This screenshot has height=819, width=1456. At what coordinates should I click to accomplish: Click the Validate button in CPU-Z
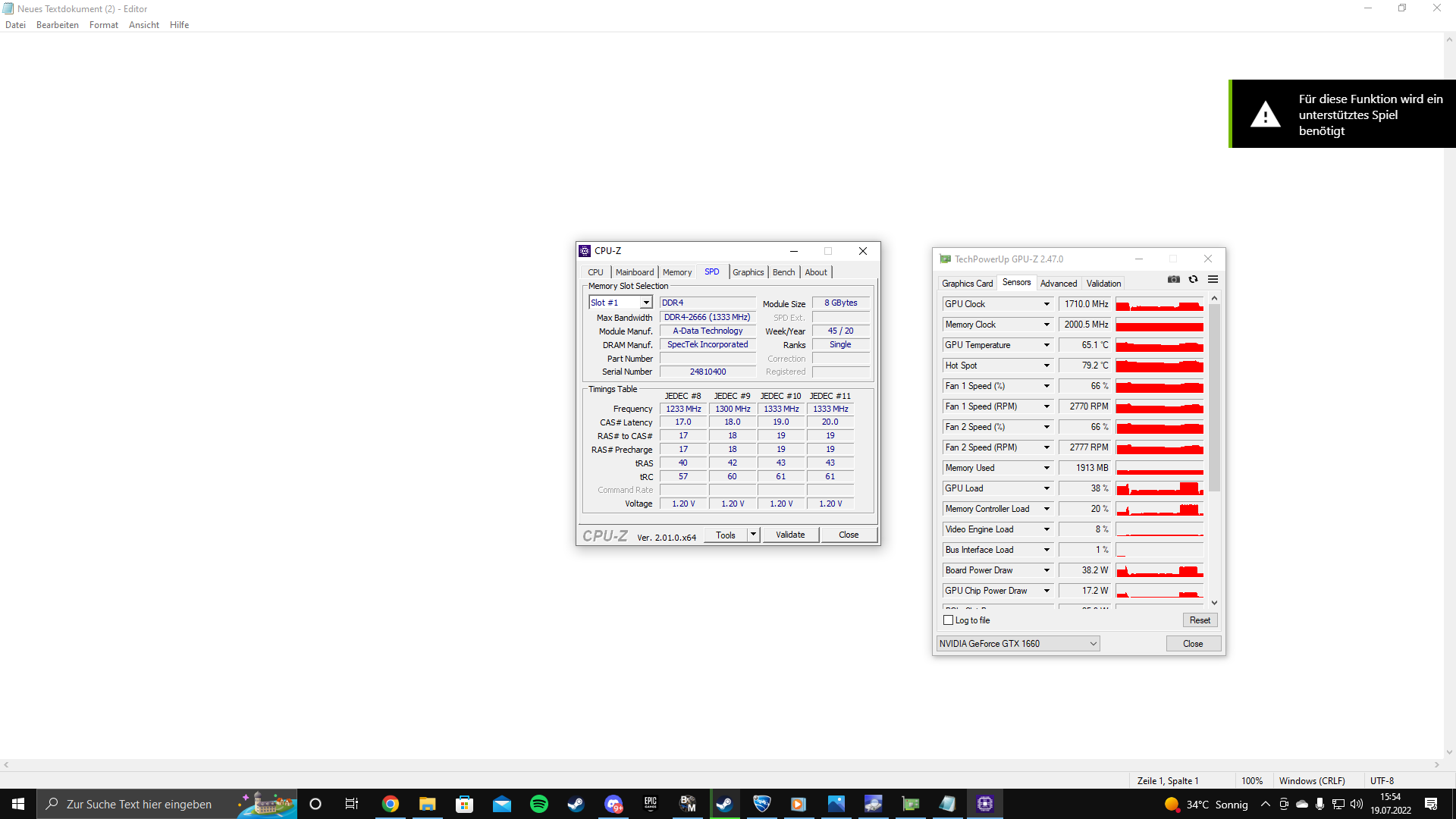point(790,535)
